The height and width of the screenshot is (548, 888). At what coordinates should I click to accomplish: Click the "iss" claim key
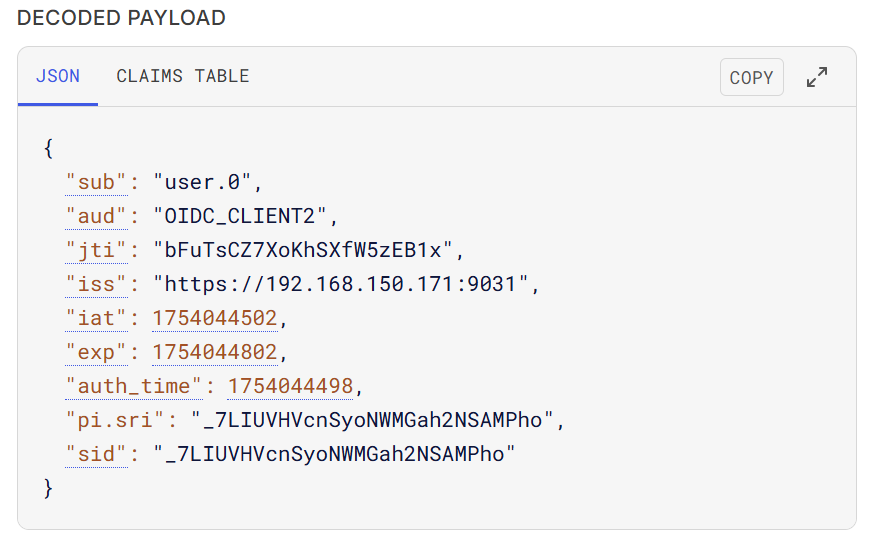coord(96,284)
